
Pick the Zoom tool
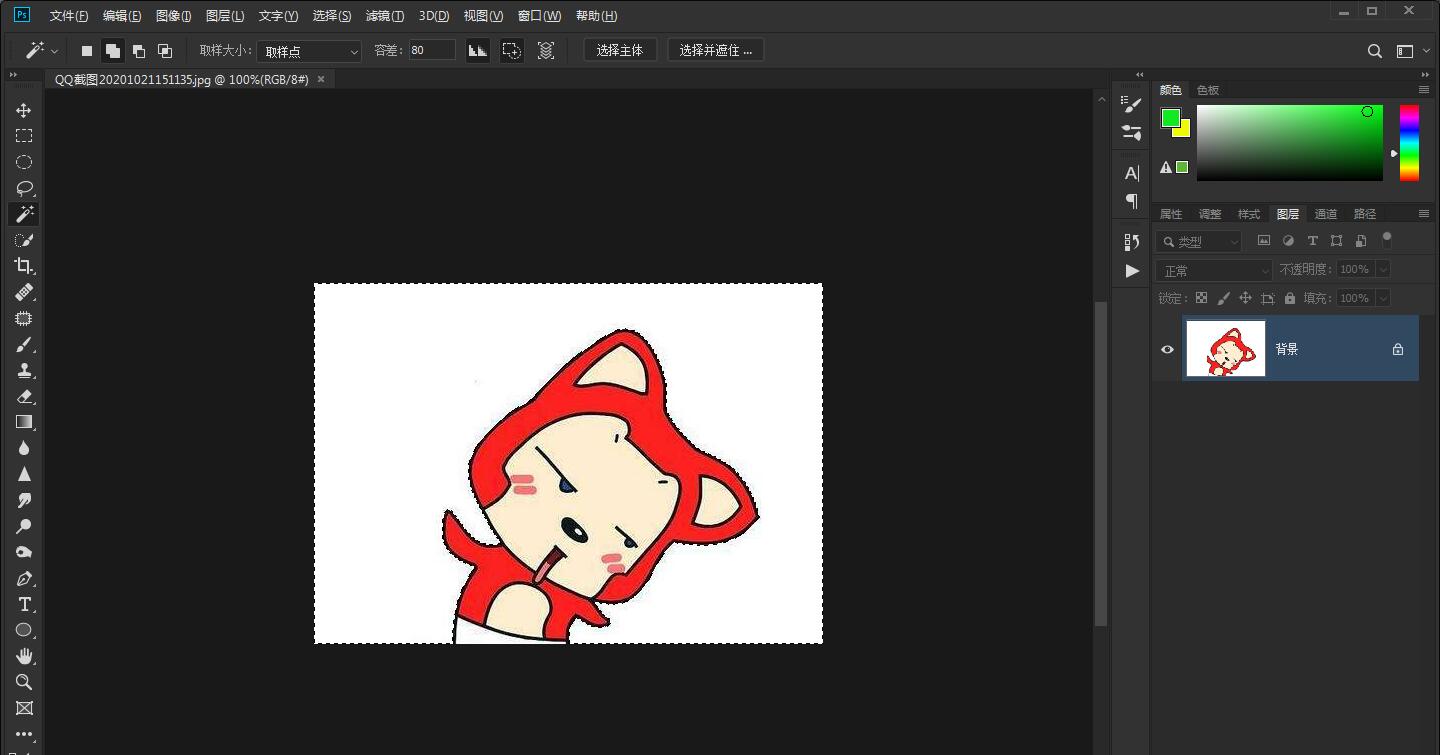[24, 682]
